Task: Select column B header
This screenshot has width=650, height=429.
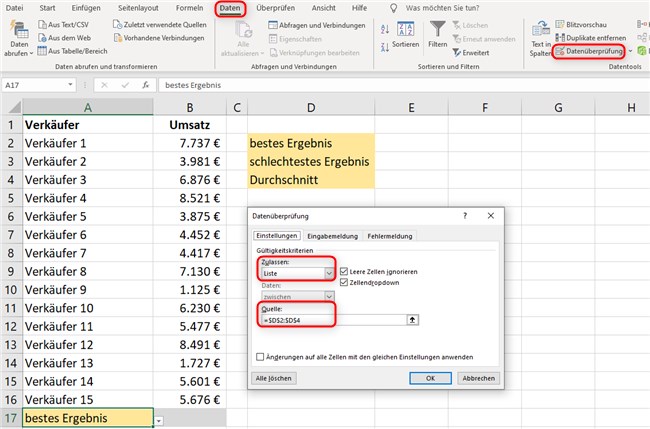Action: [190, 107]
